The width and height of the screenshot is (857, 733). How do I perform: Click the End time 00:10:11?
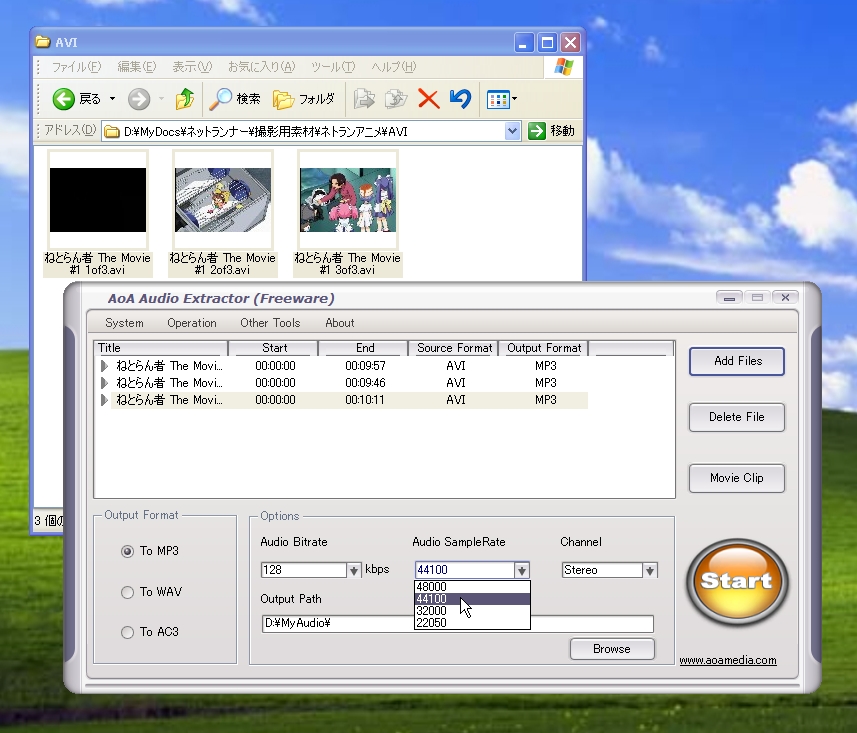pos(365,400)
